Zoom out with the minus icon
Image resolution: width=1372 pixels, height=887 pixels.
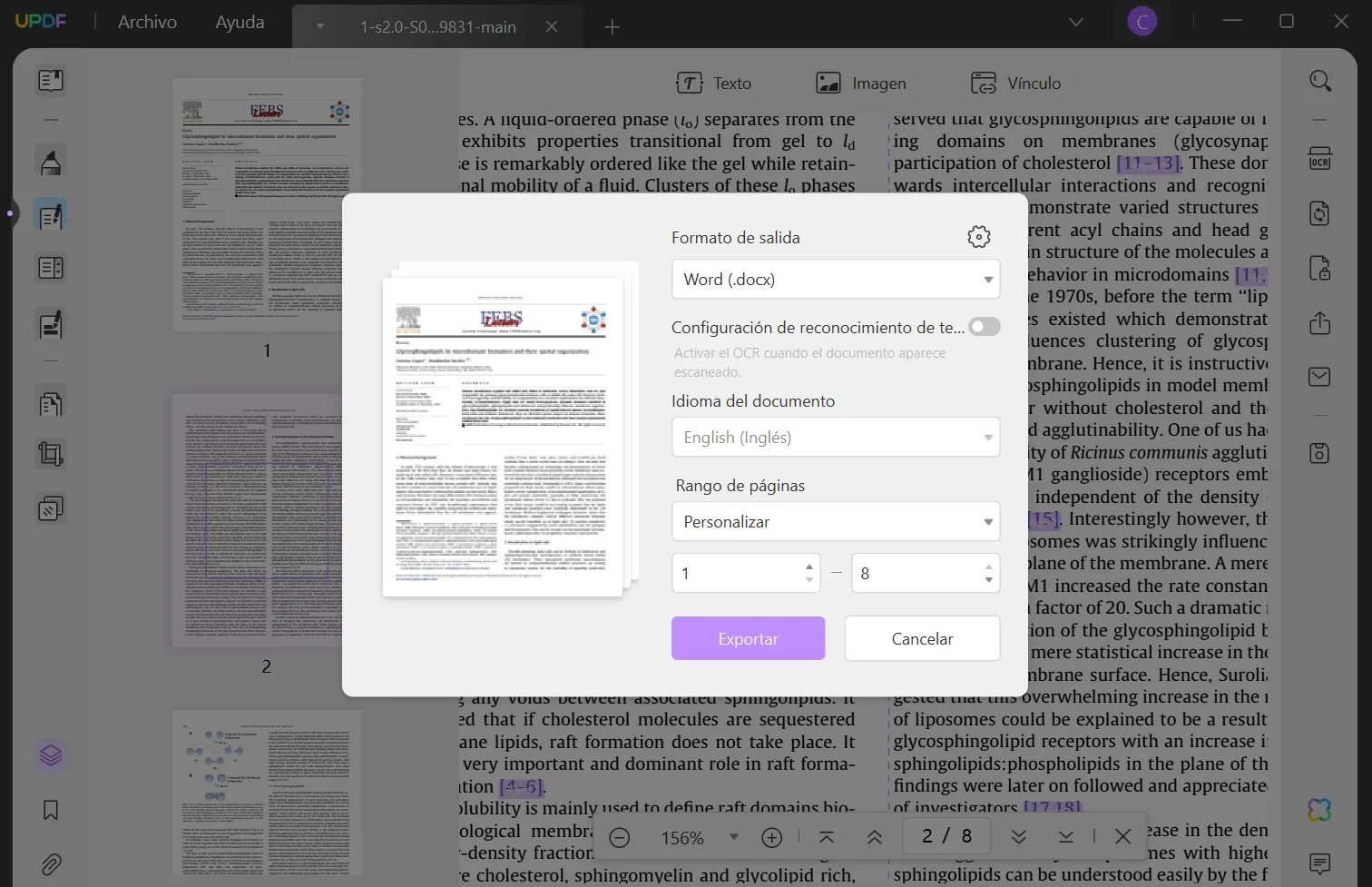pos(620,837)
